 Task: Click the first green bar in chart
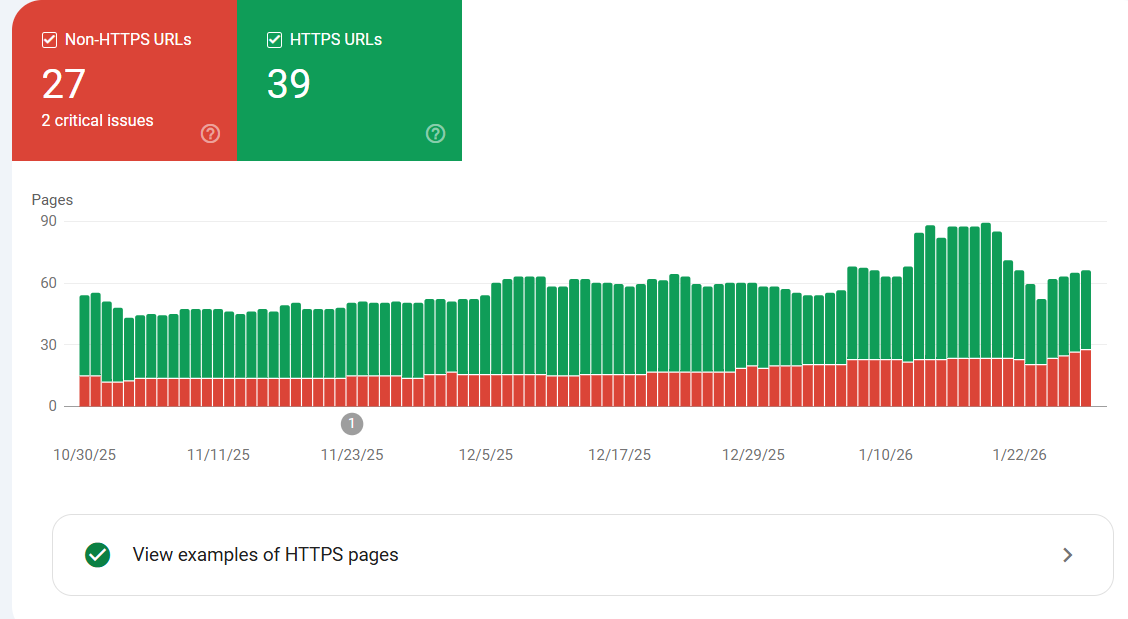84,335
